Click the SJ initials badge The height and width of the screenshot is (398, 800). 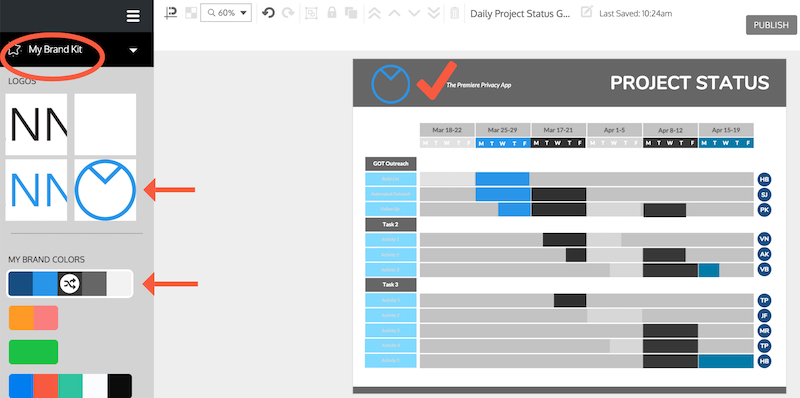tap(764, 194)
